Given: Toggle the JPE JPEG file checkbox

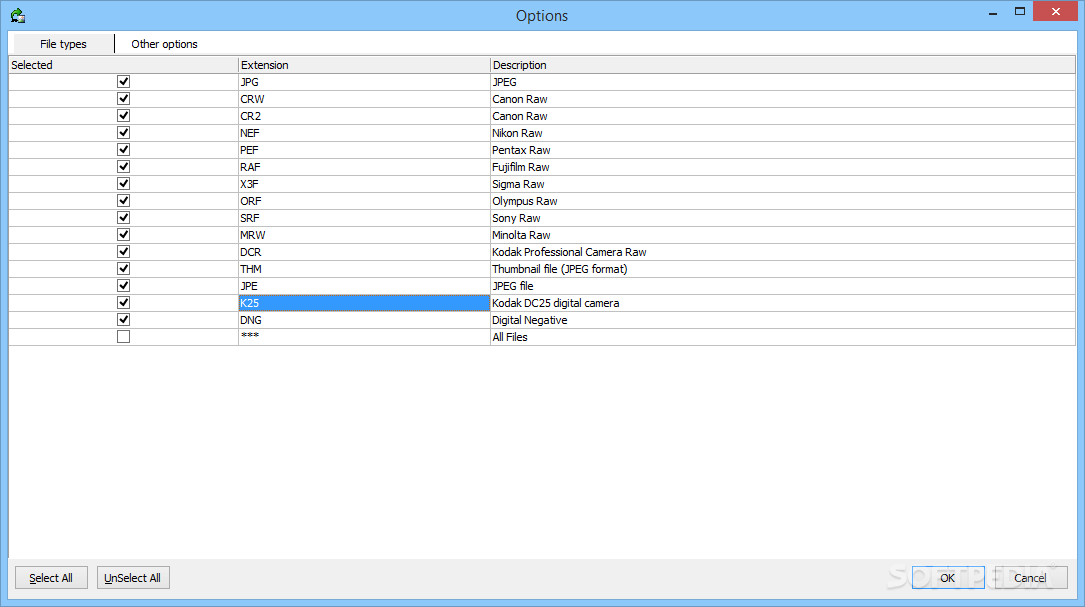Looking at the screenshot, I should (123, 286).
